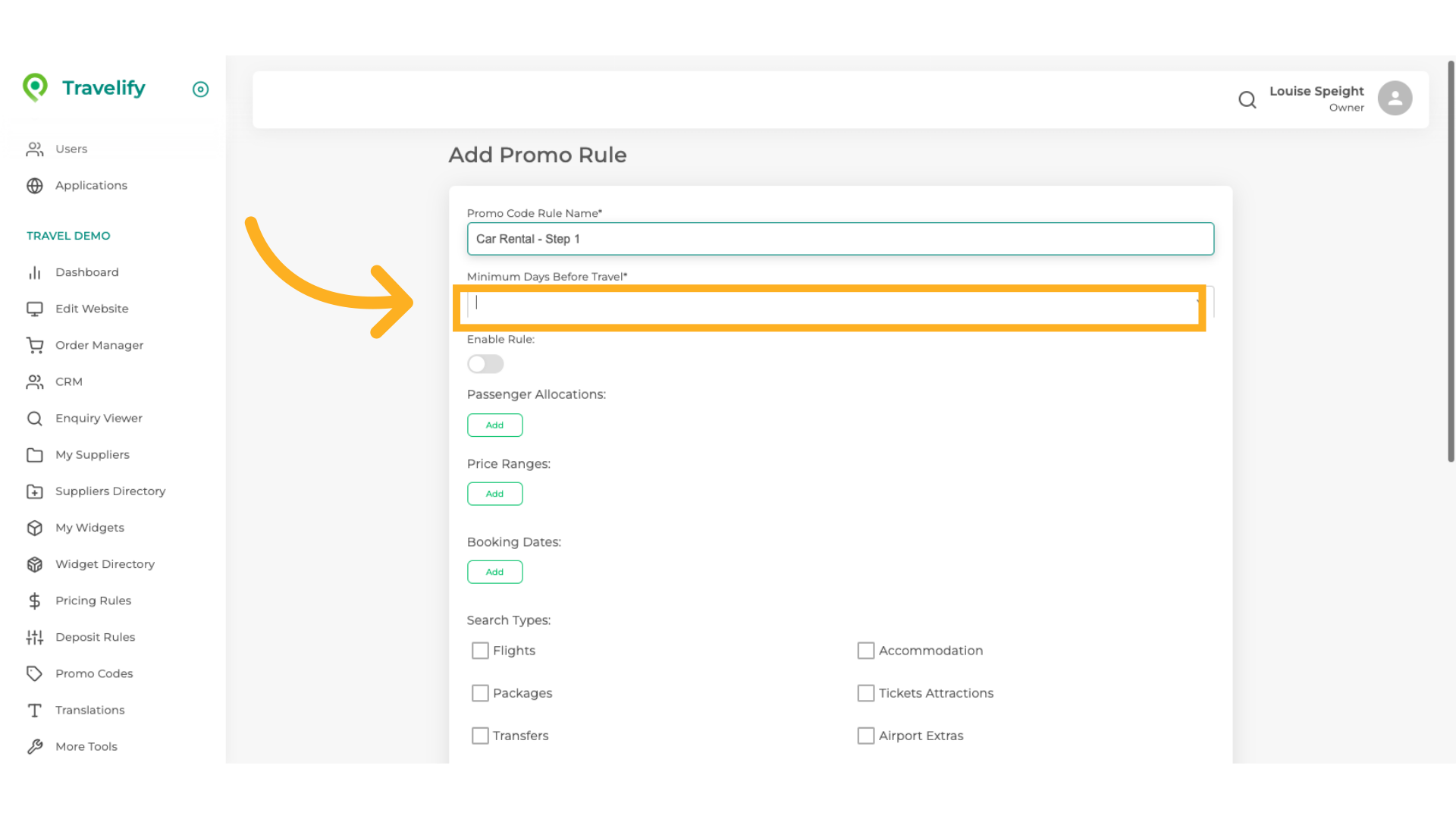The image size is (1456, 819).
Task: Open the Dashboard menu item
Action: [86, 272]
